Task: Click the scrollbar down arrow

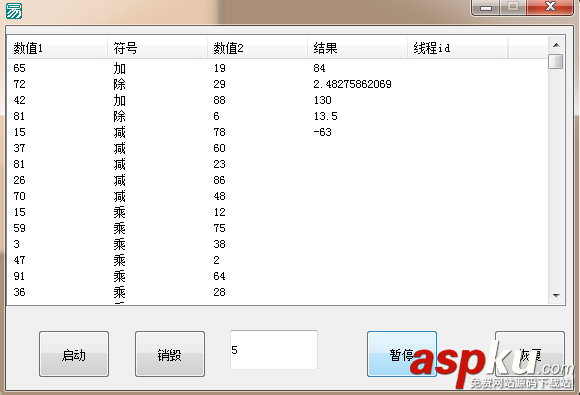Action: click(556, 296)
